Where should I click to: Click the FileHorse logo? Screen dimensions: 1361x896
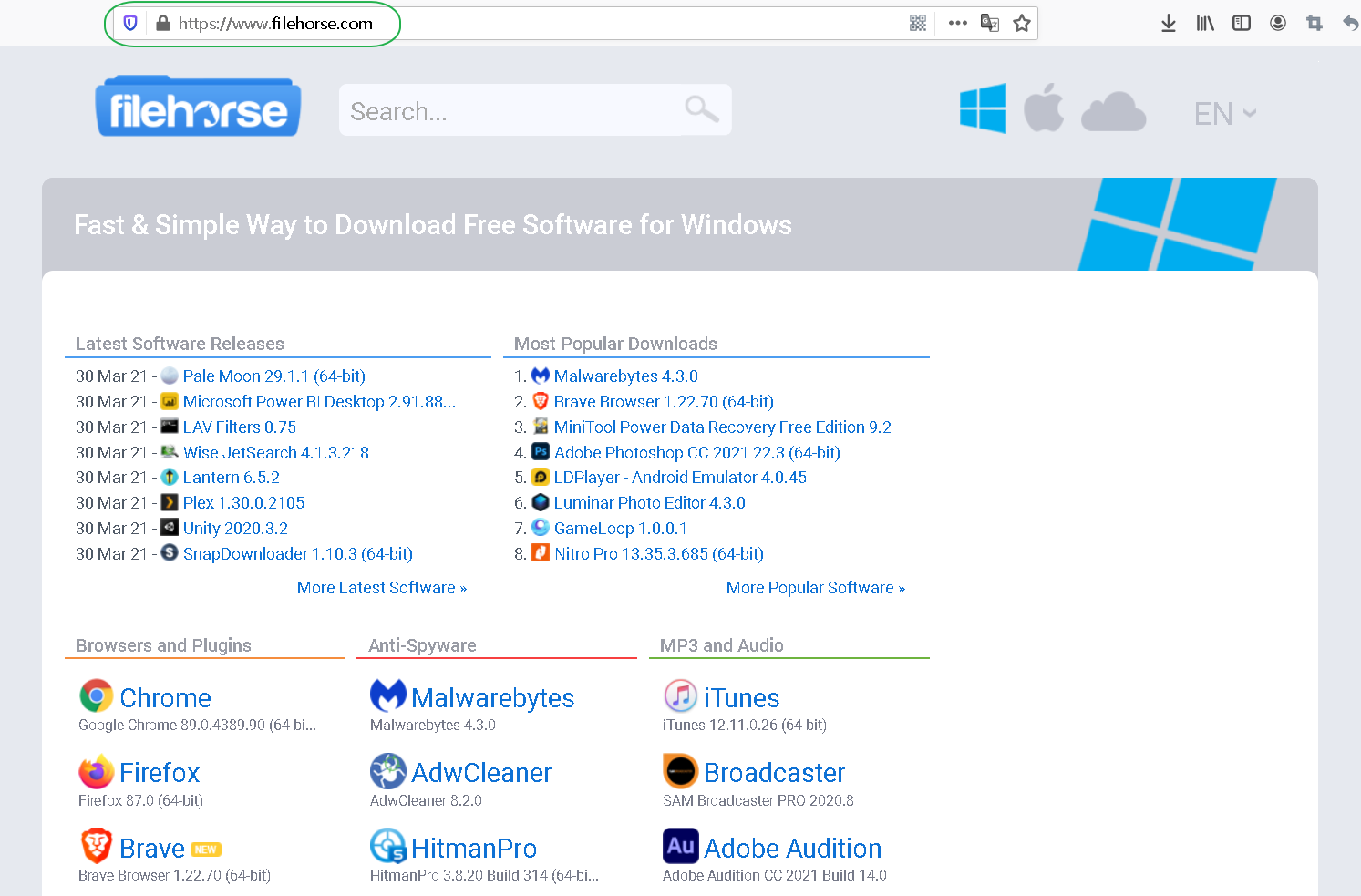pos(198,108)
